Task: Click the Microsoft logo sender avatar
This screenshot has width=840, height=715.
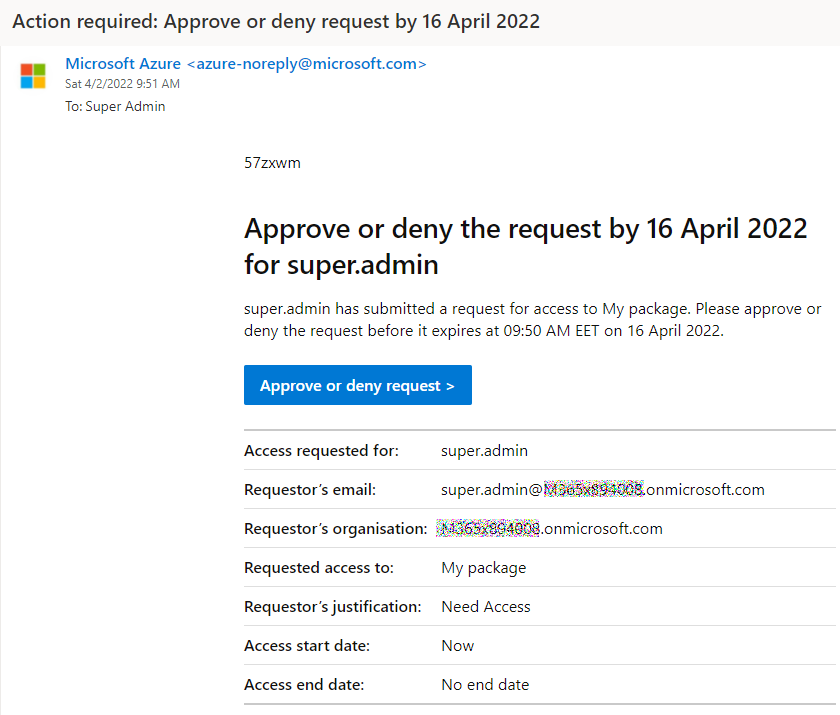Action: click(x=33, y=76)
